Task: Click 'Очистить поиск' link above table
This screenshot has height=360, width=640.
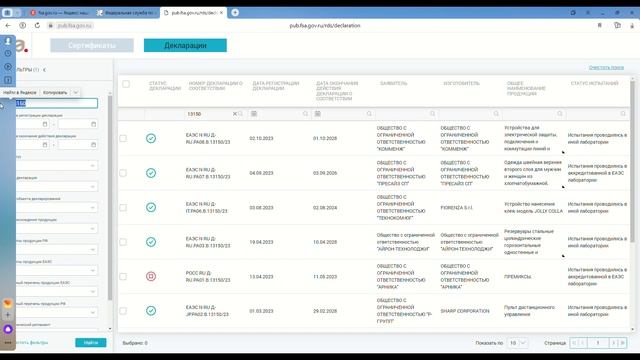Action: [x=606, y=67]
